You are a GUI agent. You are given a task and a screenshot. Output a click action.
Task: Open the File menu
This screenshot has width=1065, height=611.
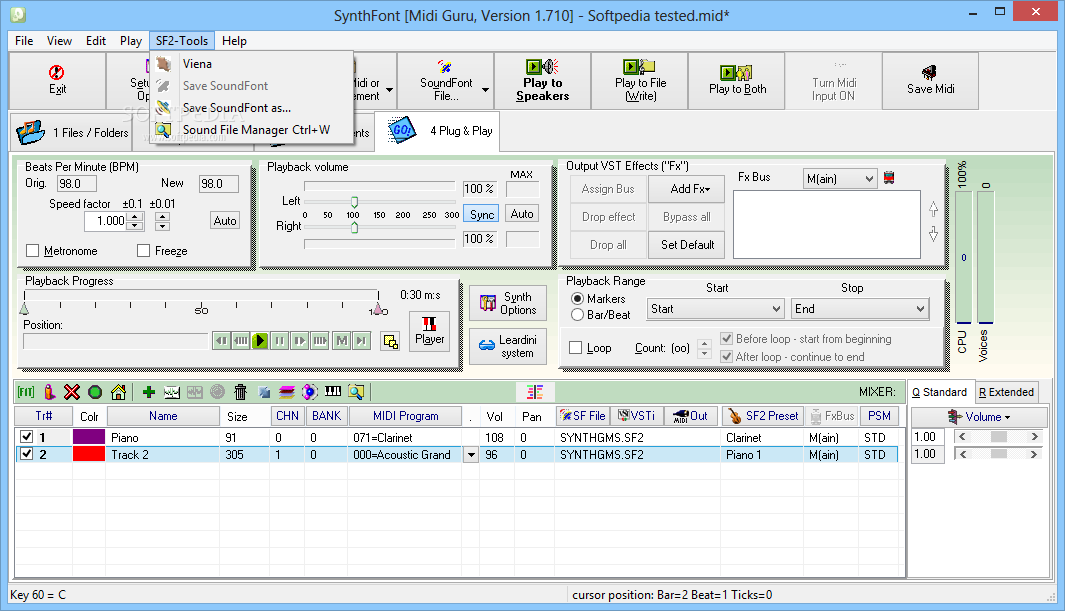coord(24,41)
